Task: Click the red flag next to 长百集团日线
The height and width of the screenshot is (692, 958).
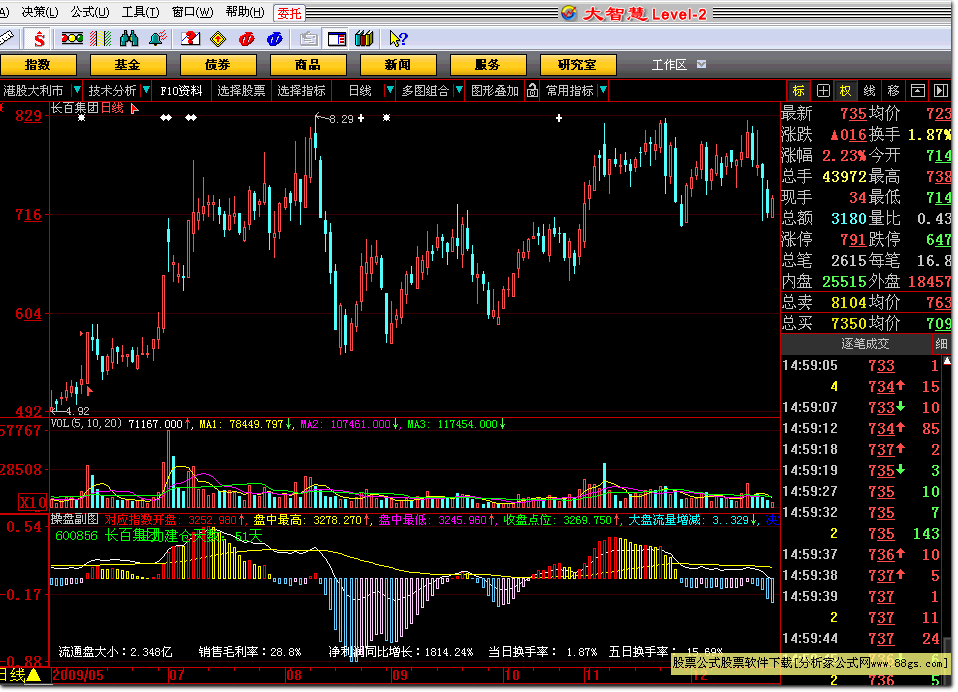Action: 135,109
